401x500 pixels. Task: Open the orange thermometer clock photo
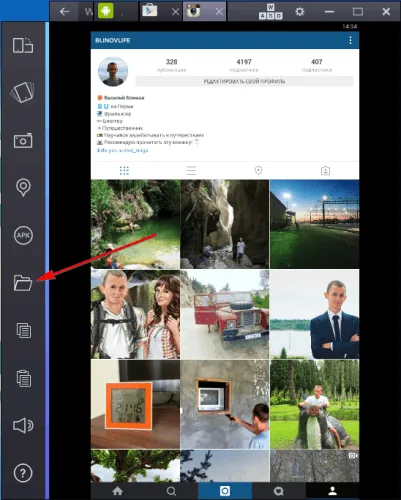point(135,404)
